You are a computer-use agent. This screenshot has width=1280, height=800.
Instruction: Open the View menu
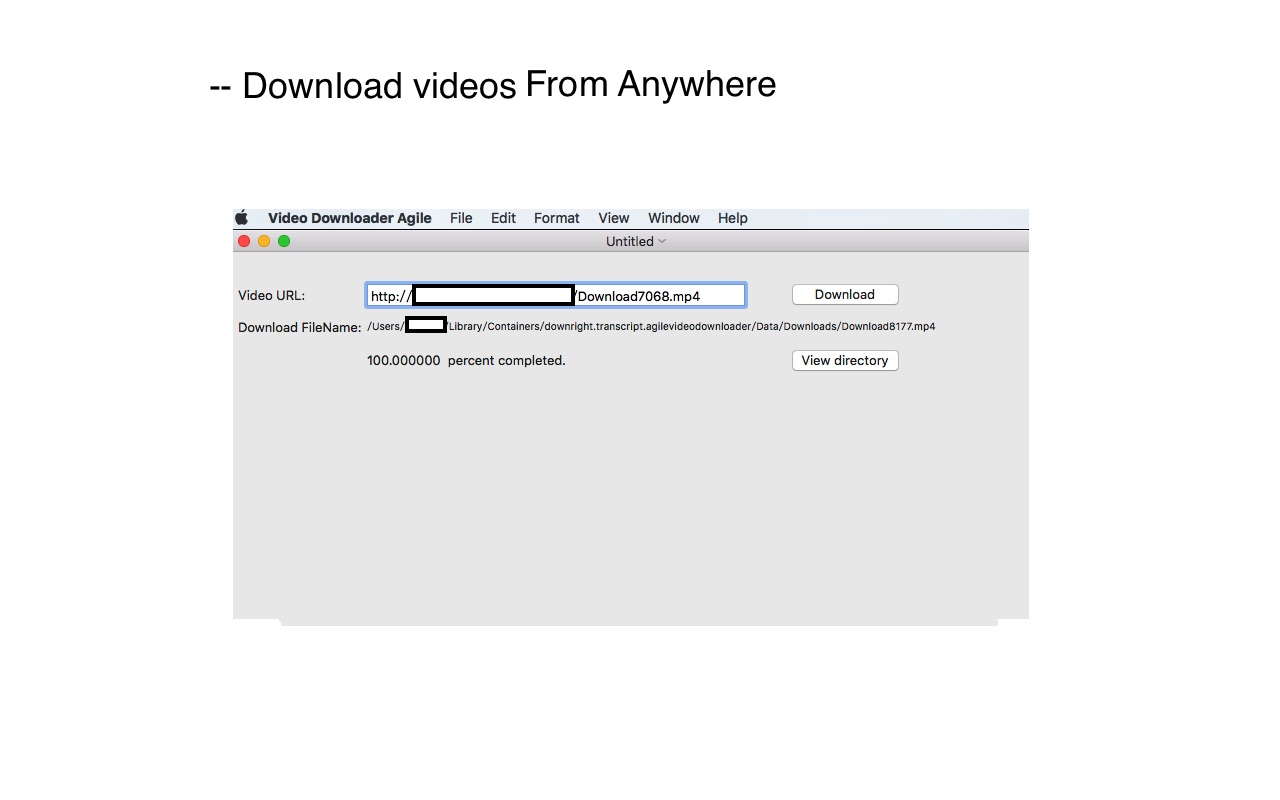614,218
